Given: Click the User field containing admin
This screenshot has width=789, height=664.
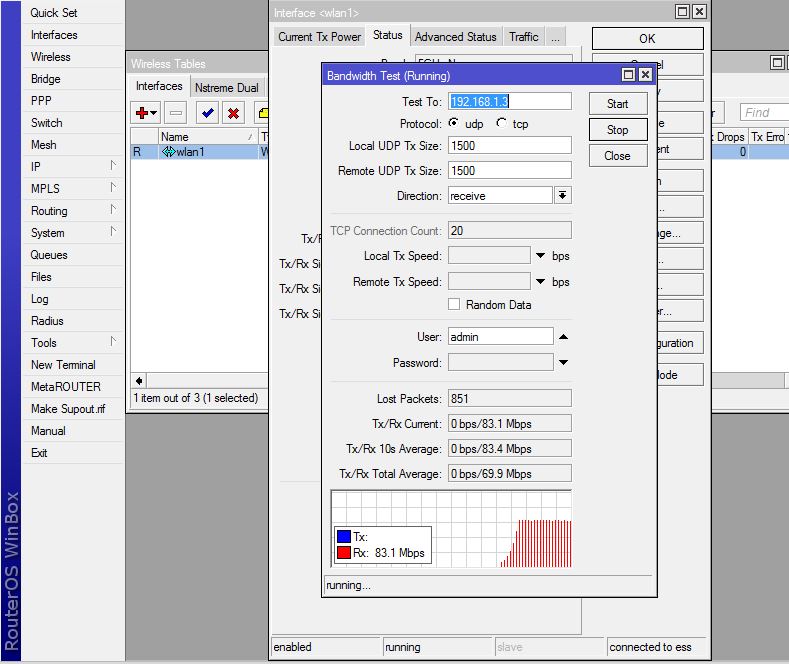Looking at the screenshot, I should 501,337.
